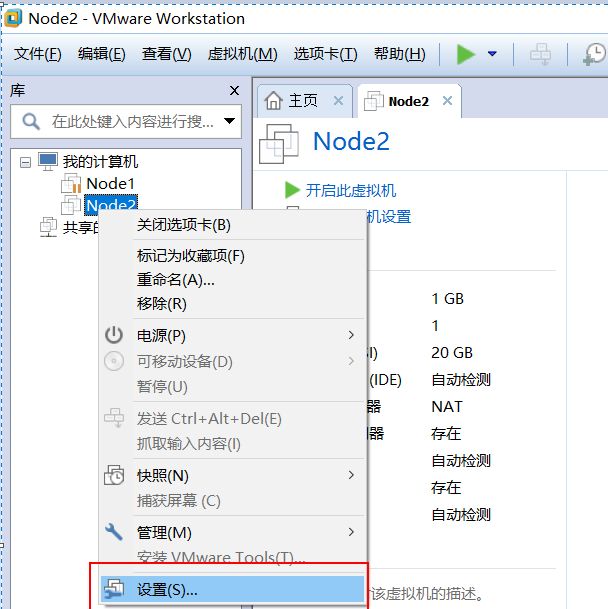Click the snapshot icon beside 快照(N)

pyautogui.click(x=114, y=475)
